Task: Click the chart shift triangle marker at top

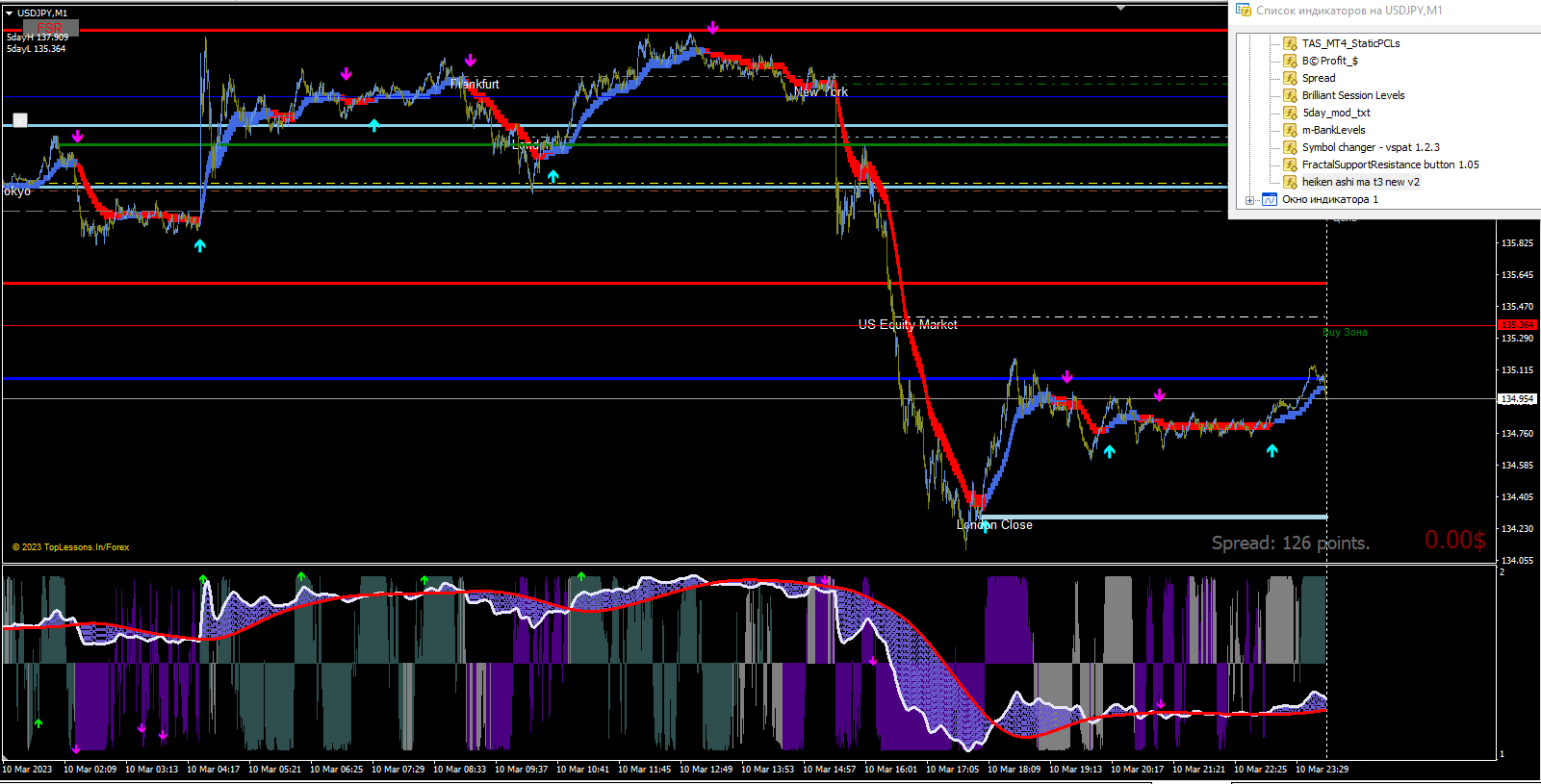Action: (1121, 8)
